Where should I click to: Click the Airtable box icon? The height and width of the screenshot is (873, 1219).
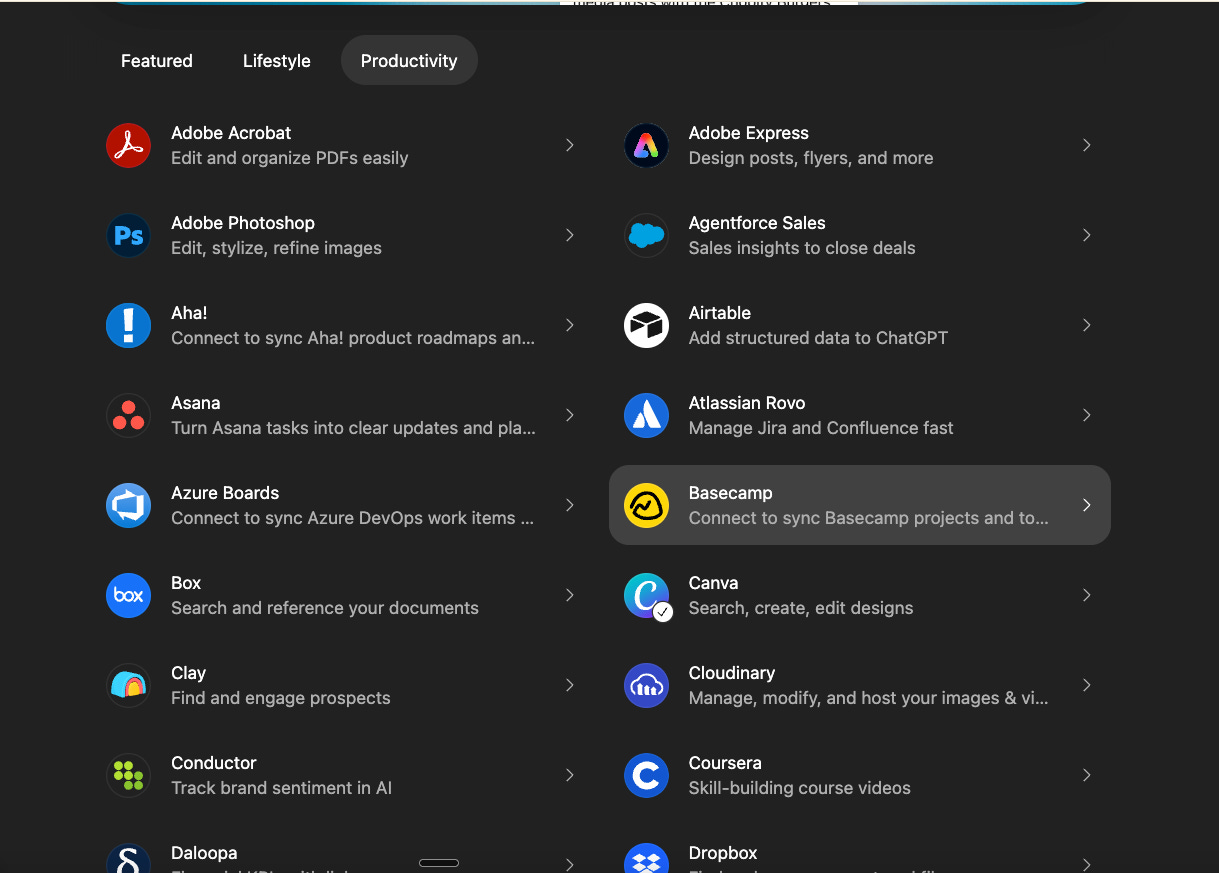646,325
